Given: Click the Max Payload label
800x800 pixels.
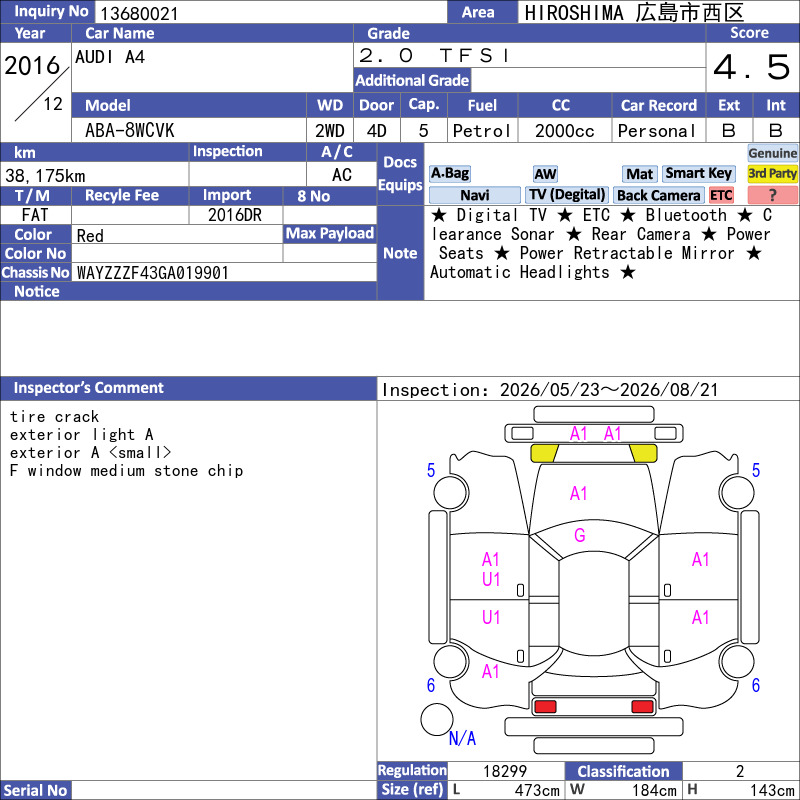Looking at the screenshot, I should pos(330,234).
